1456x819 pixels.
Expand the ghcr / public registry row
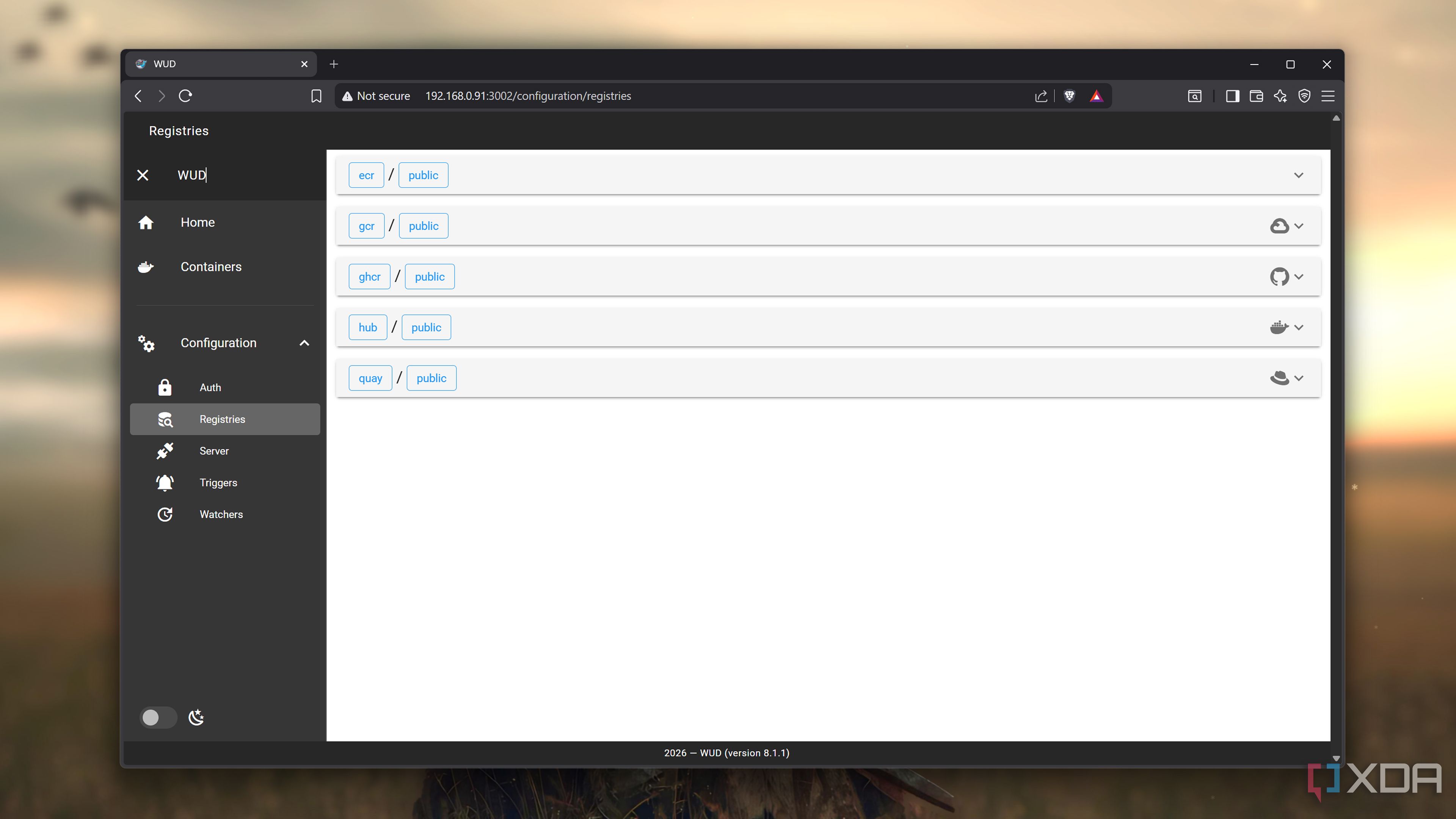click(x=828, y=277)
